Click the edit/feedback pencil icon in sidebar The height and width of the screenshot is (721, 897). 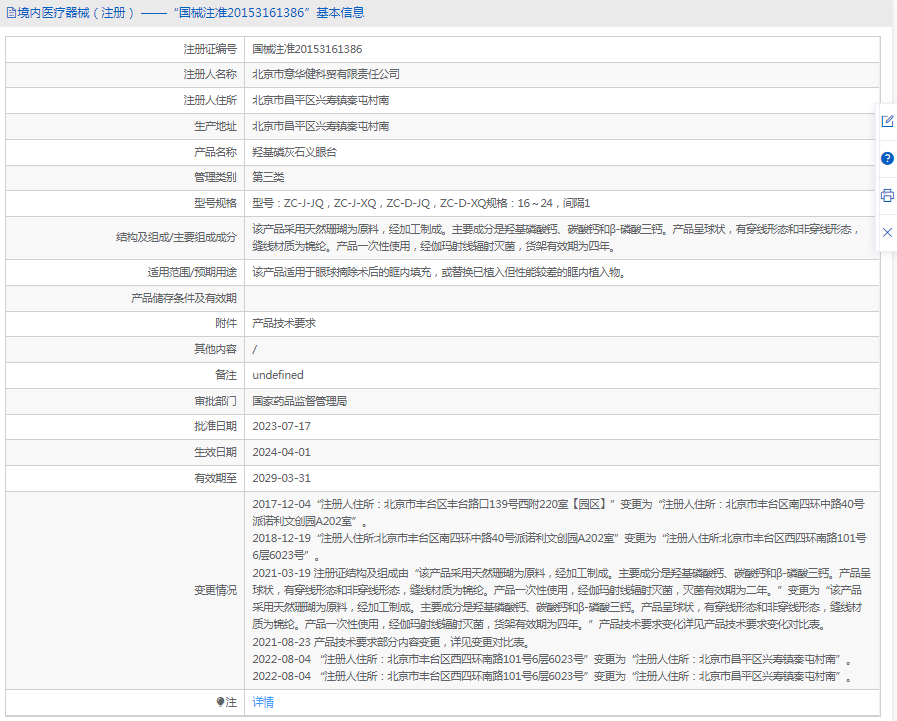pos(887,121)
